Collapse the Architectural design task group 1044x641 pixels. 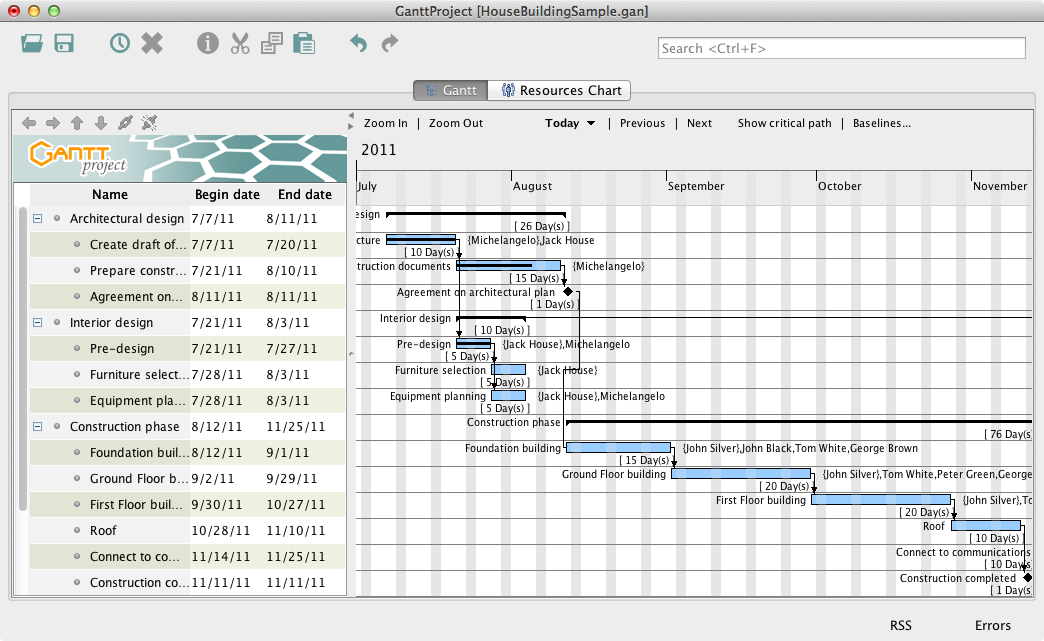(38, 218)
